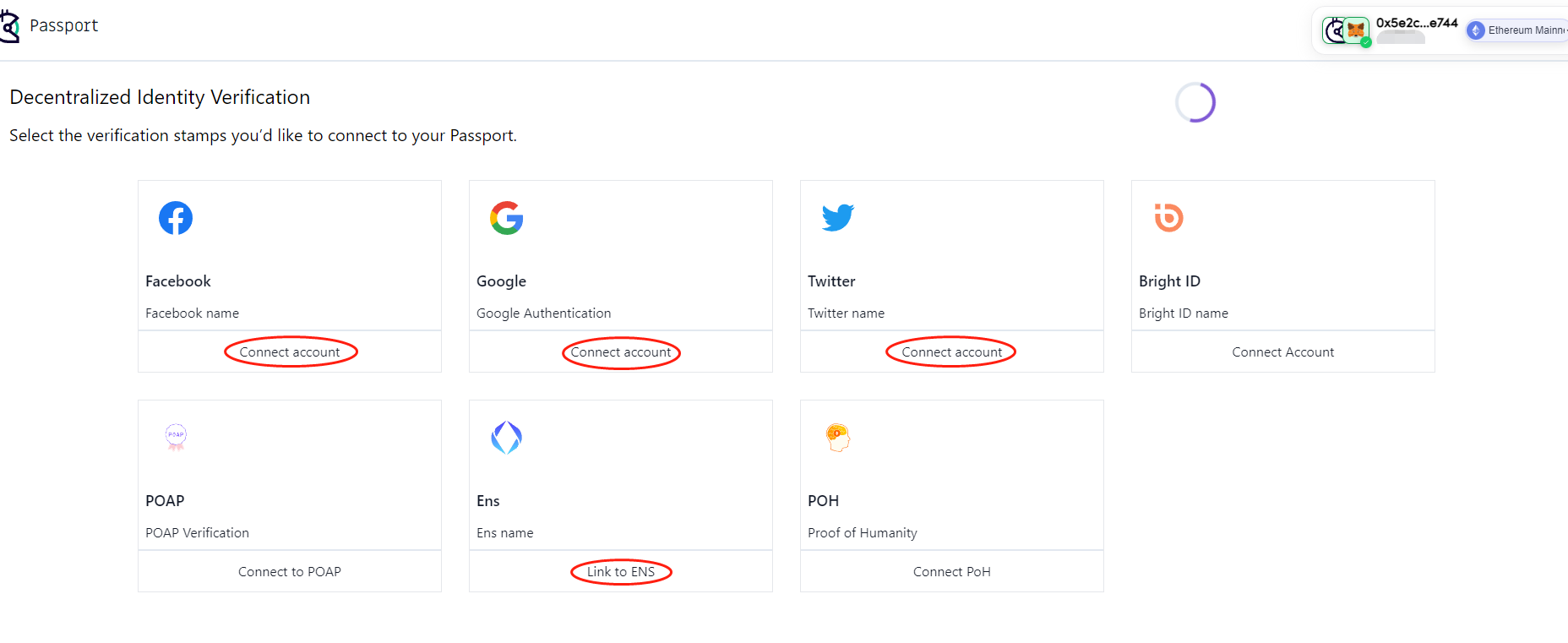Viewport: 1568px width, 643px height.
Task: Connect account for Google stamp
Action: point(621,352)
